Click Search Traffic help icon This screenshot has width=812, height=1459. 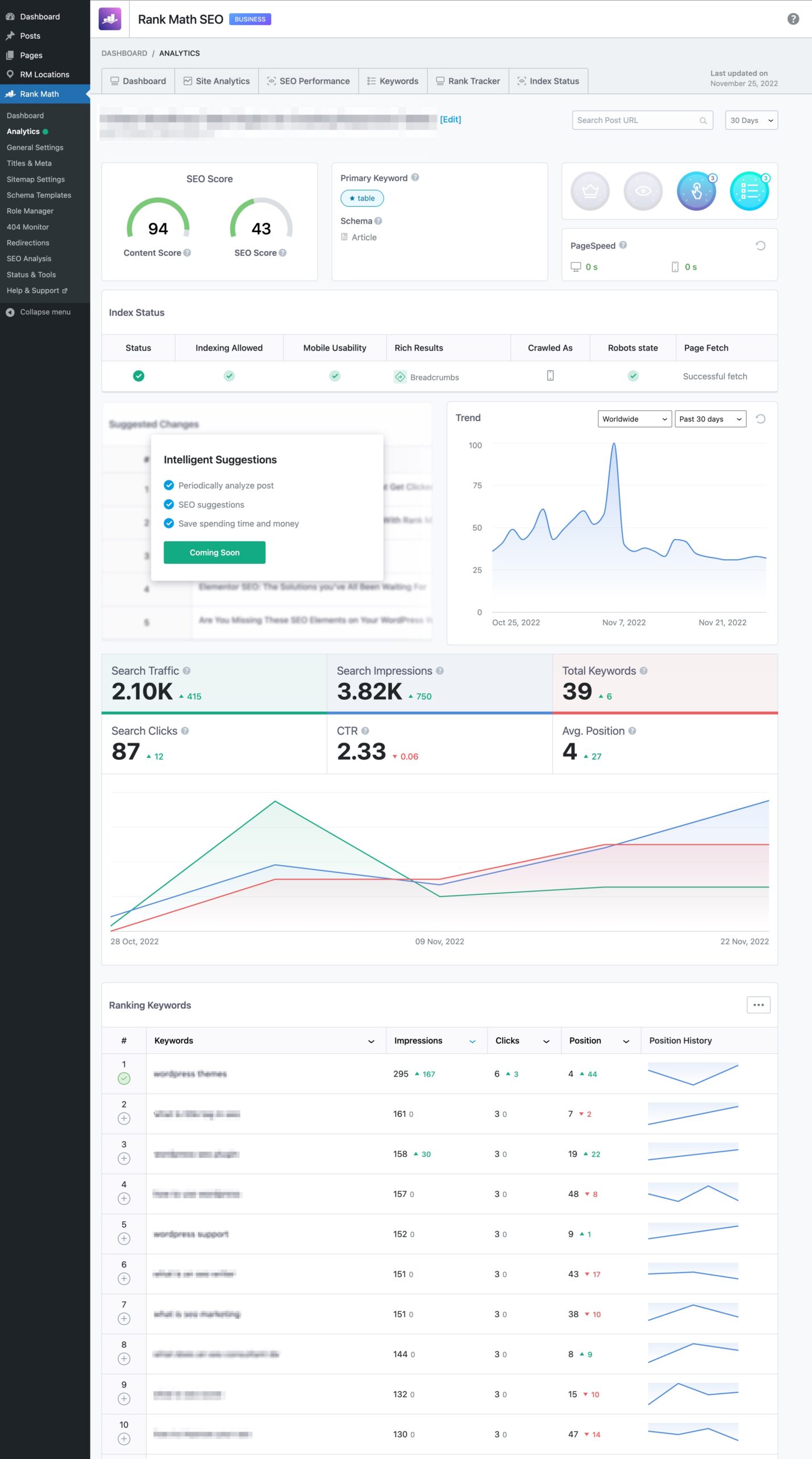click(186, 671)
